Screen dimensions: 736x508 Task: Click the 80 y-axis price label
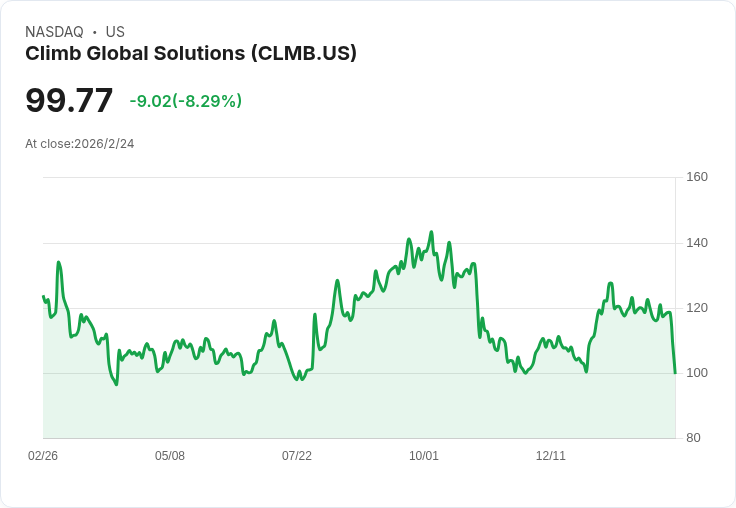tap(693, 438)
